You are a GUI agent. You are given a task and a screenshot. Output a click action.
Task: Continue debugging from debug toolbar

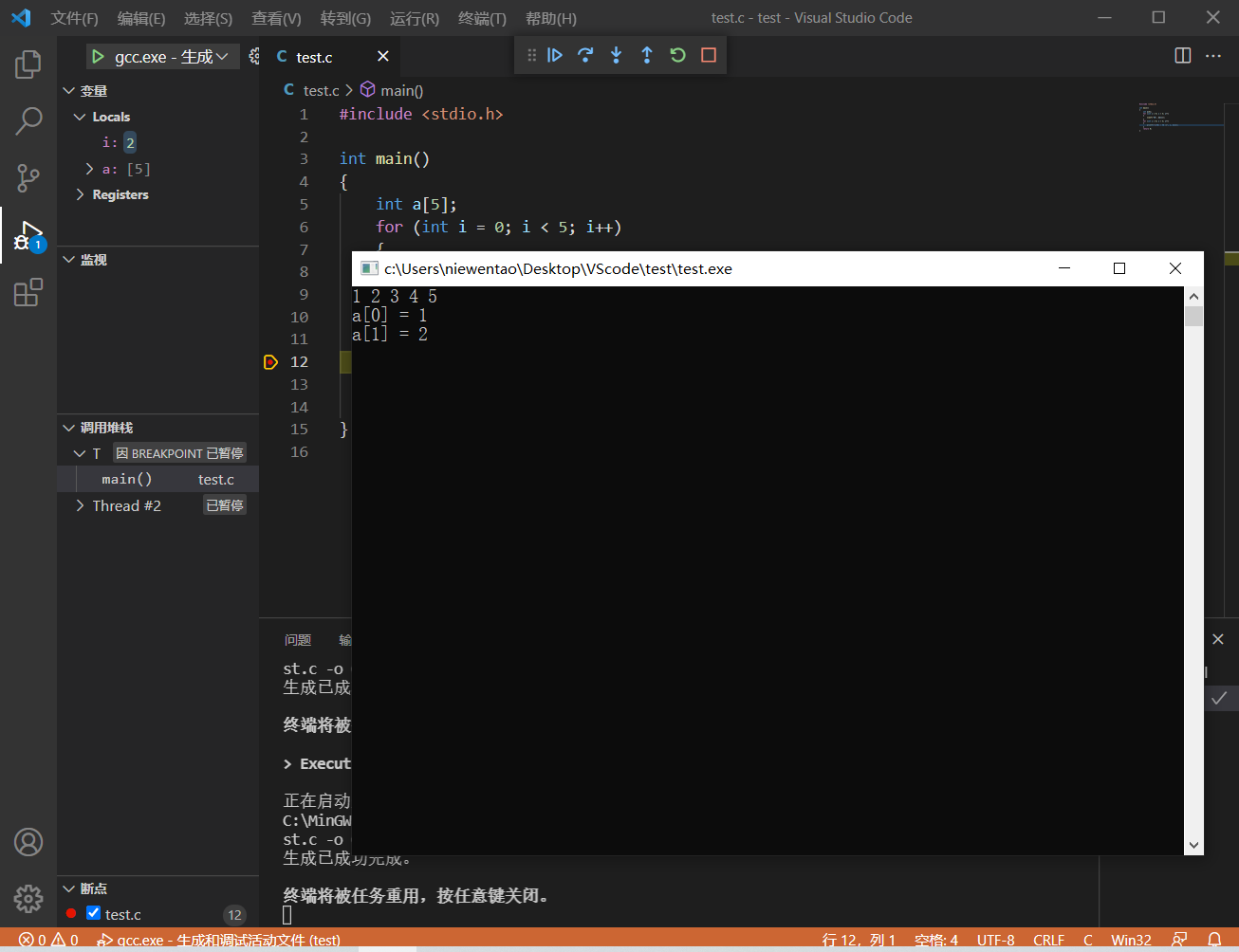tap(555, 55)
